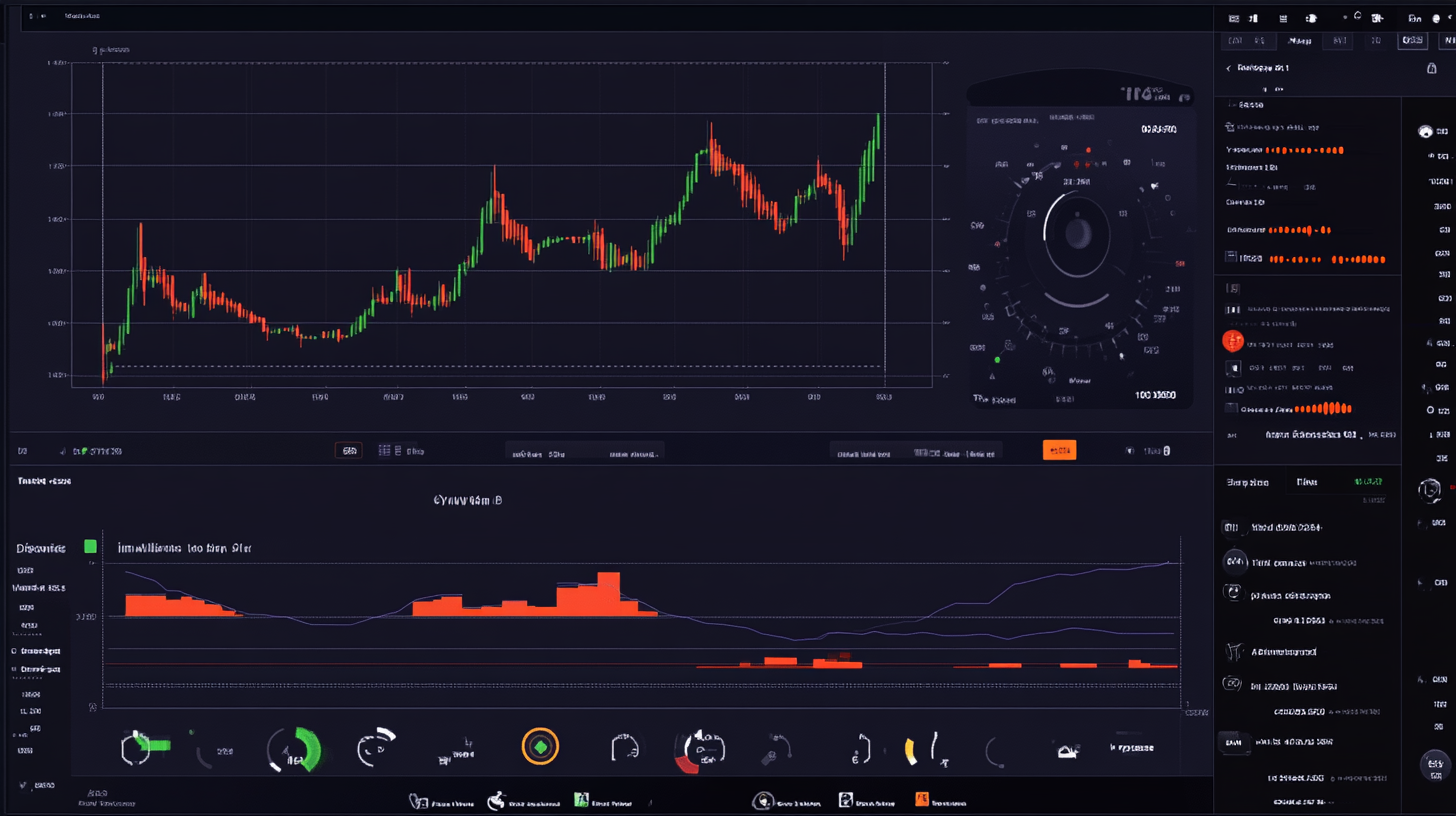
Task: Collapse the right panel using the back chevron
Action: (x=1229, y=68)
